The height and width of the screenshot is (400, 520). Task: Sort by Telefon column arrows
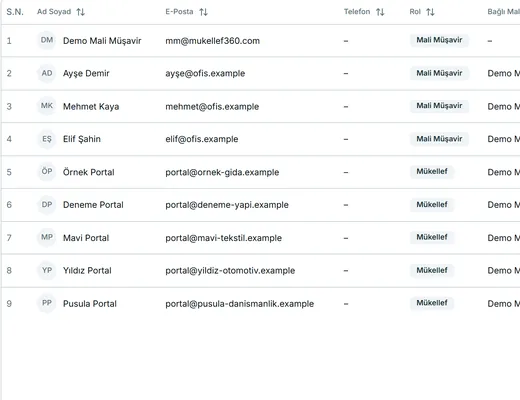coord(380,12)
